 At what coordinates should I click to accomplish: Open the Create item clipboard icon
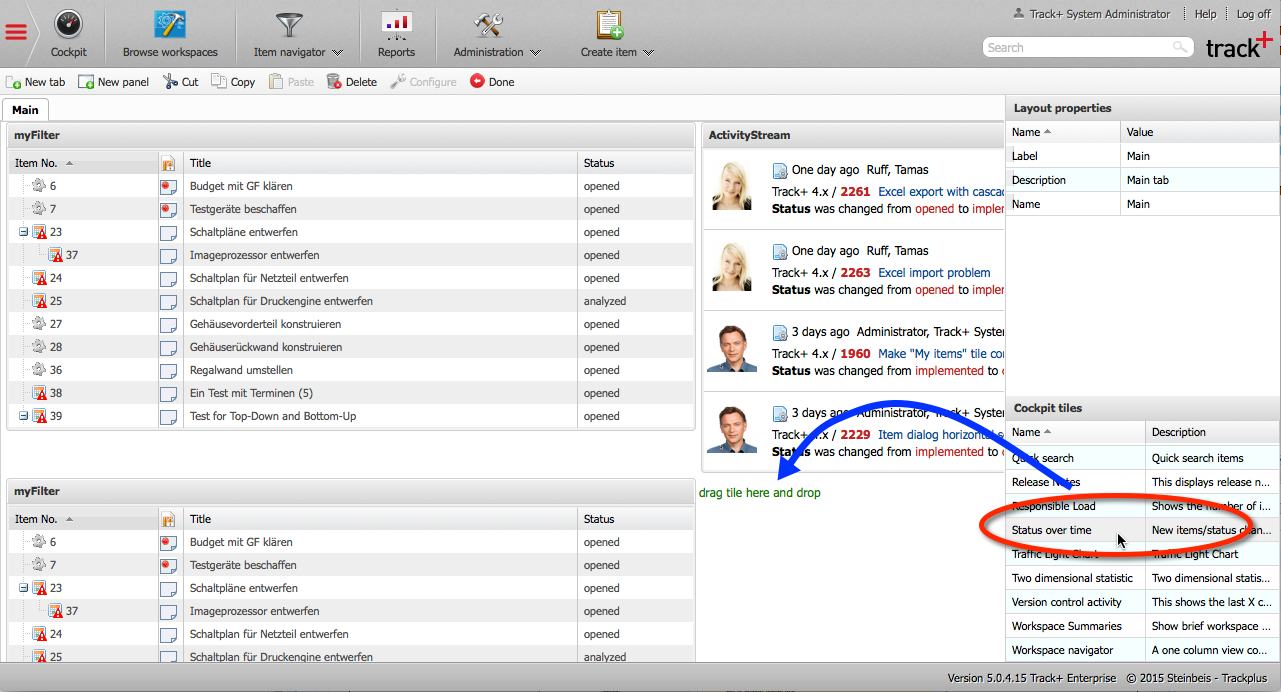point(609,25)
